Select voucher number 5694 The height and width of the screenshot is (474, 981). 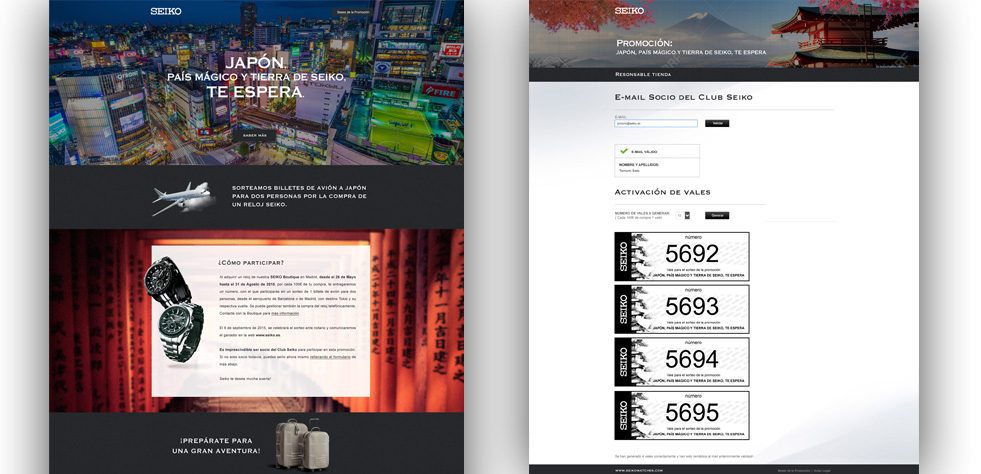click(x=682, y=362)
